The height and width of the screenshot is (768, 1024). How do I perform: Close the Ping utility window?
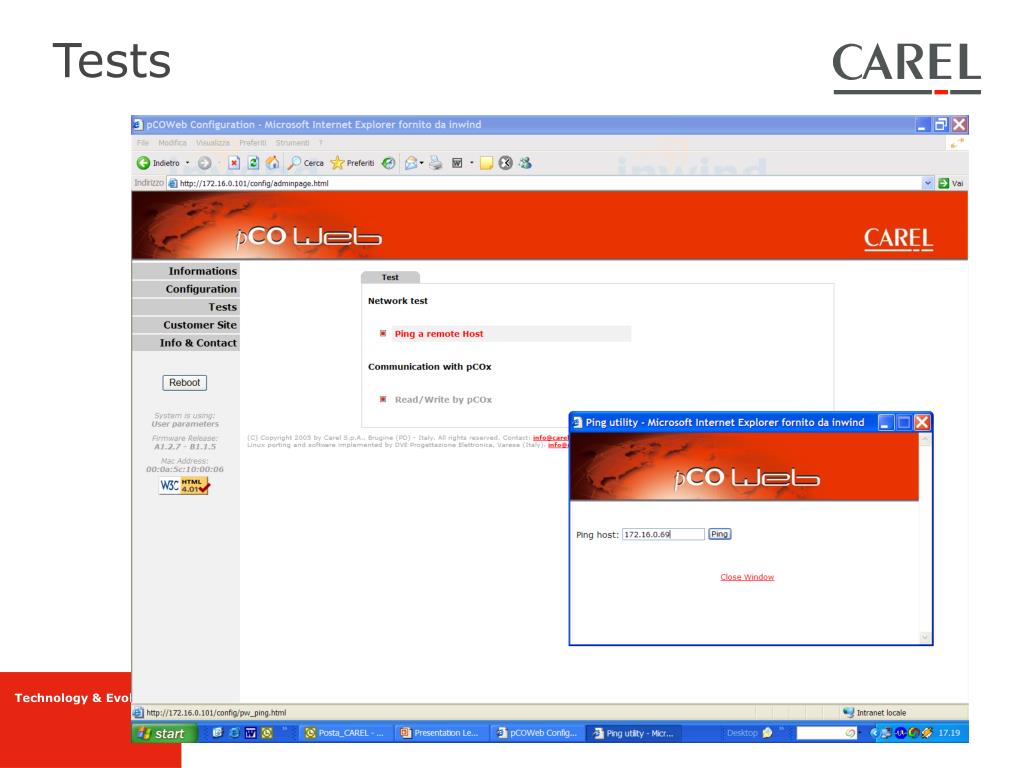[922, 423]
